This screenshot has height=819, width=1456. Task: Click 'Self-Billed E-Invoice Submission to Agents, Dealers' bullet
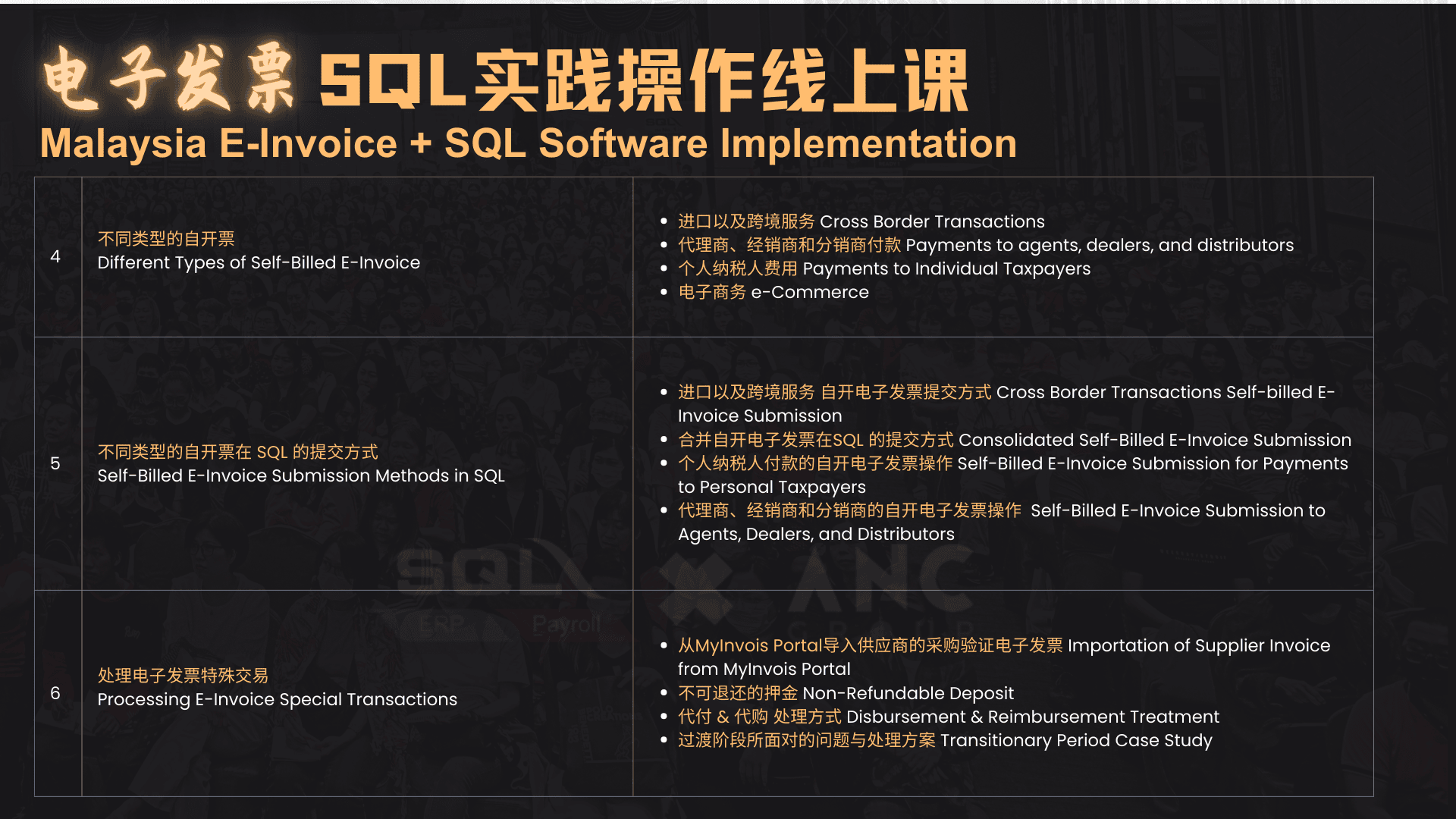point(1001,522)
